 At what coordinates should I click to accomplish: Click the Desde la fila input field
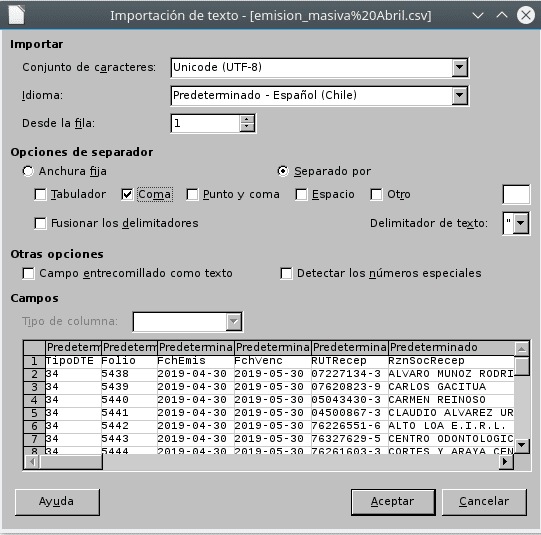(x=206, y=123)
